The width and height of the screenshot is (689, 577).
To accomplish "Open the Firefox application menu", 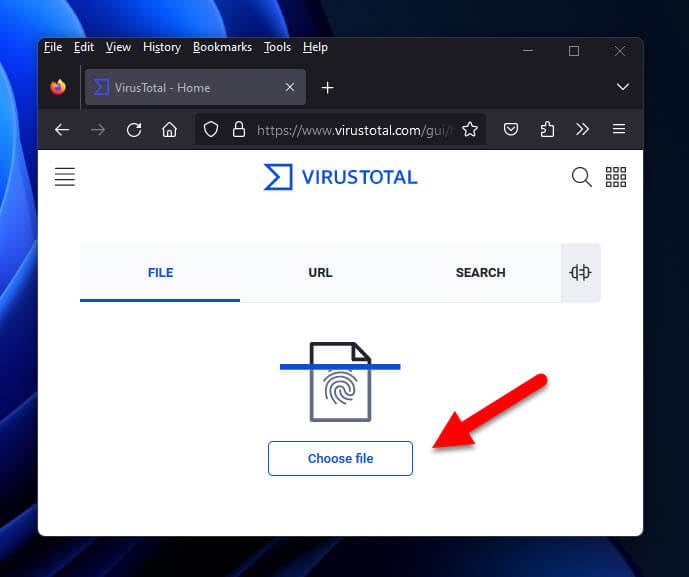I will click(619, 129).
